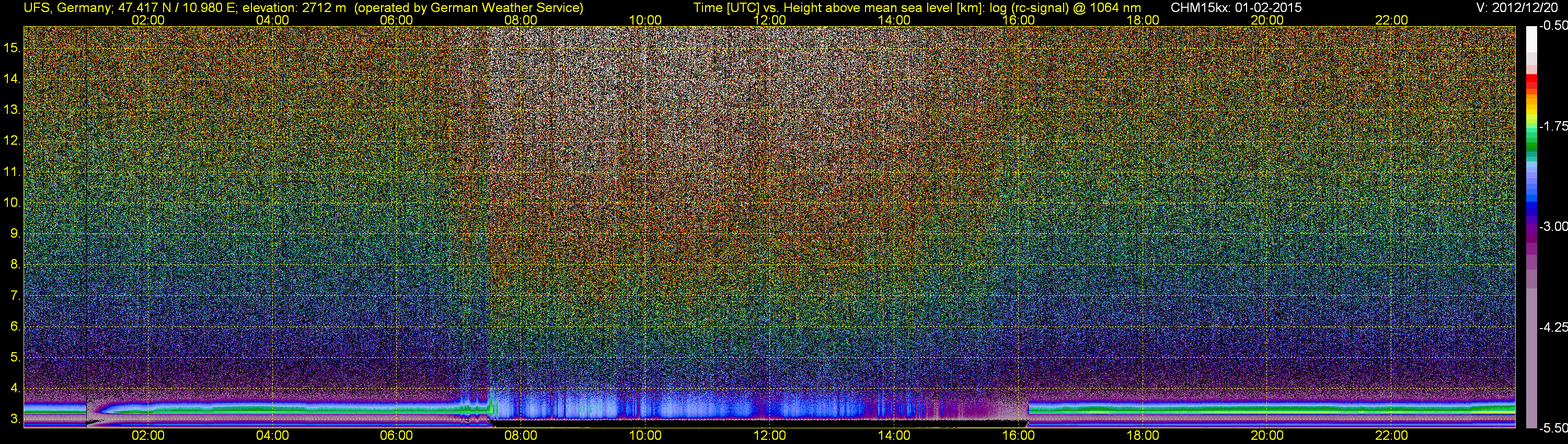This screenshot has width=1568, height=444.
Task: Click the white top of the color bar
Action: [1531, 38]
